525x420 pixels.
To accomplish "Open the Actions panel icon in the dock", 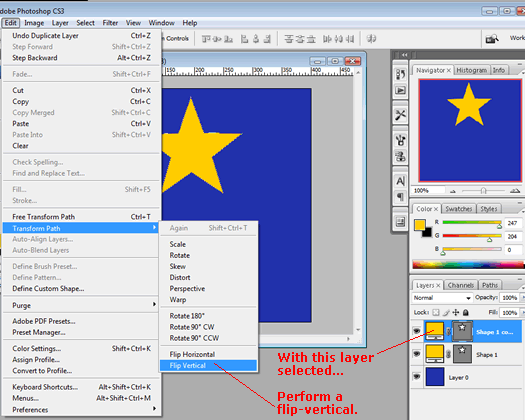I will pyautogui.click(x=400, y=90).
